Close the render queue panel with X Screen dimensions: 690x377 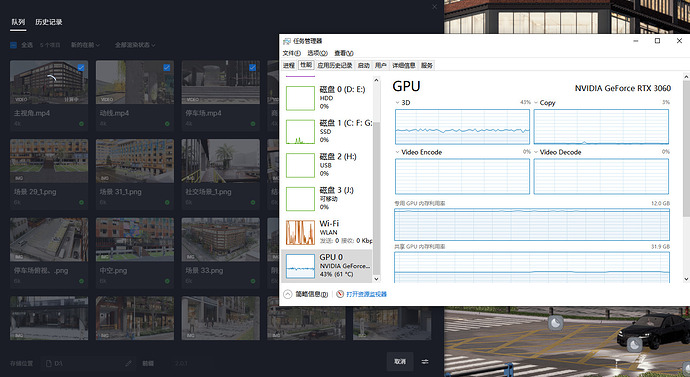pyautogui.click(x=434, y=7)
